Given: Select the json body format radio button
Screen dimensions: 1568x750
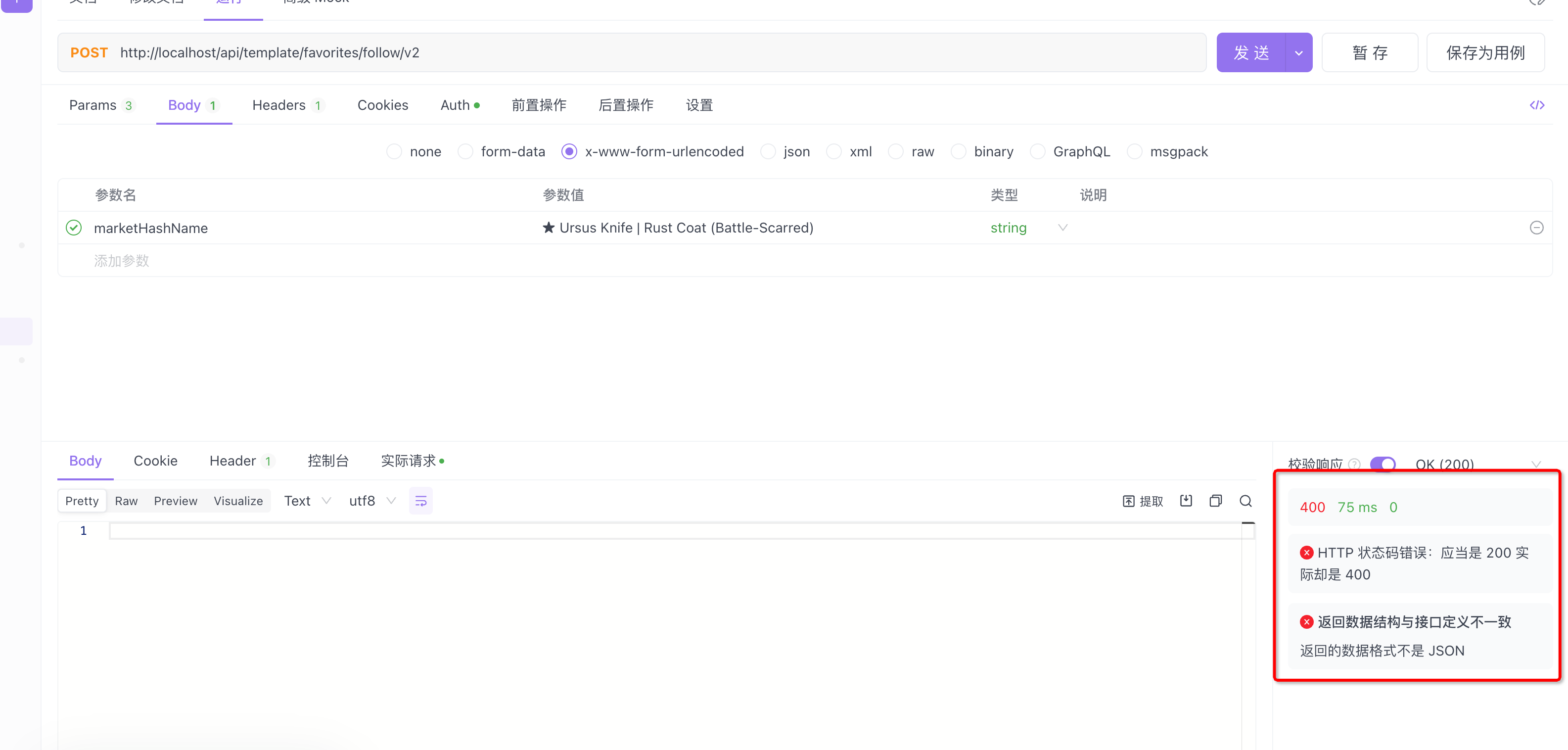Looking at the screenshot, I should [x=768, y=151].
